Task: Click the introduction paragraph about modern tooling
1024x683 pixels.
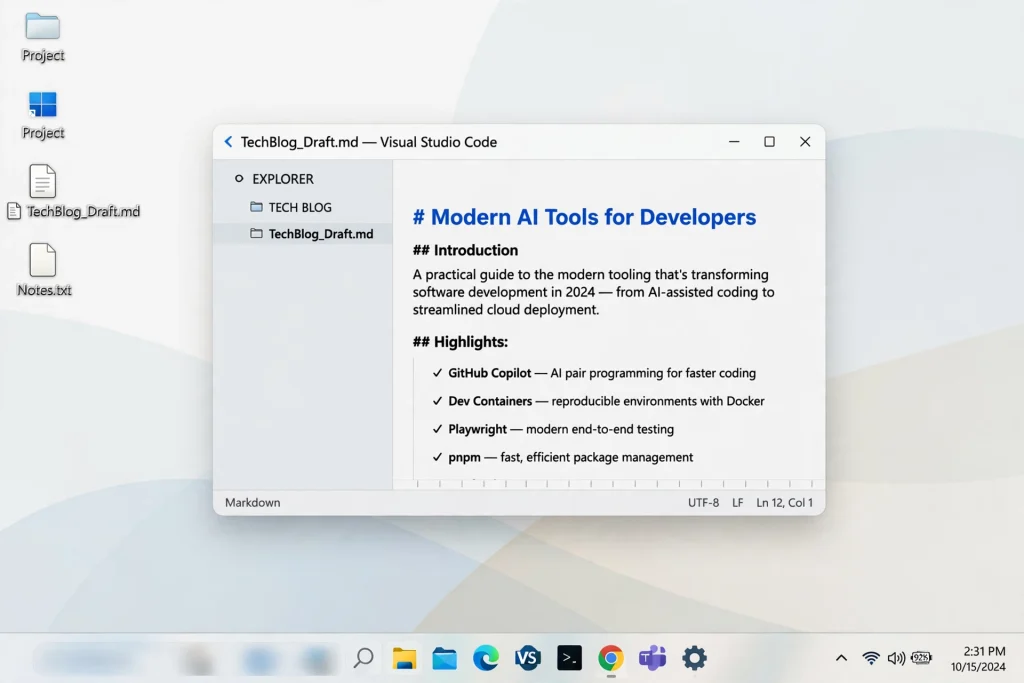Action: [594, 292]
